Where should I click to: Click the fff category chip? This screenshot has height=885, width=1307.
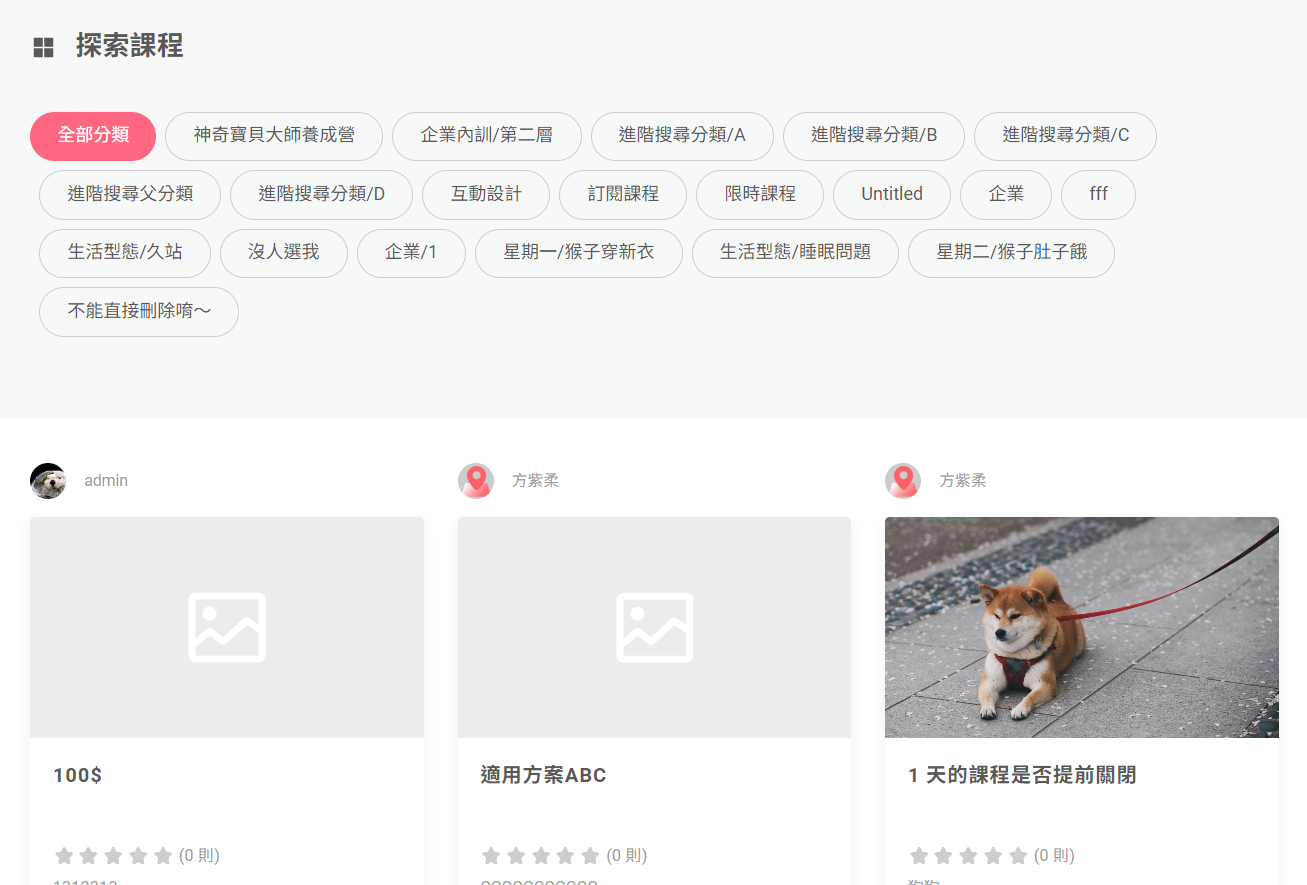[x=1098, y=195]
